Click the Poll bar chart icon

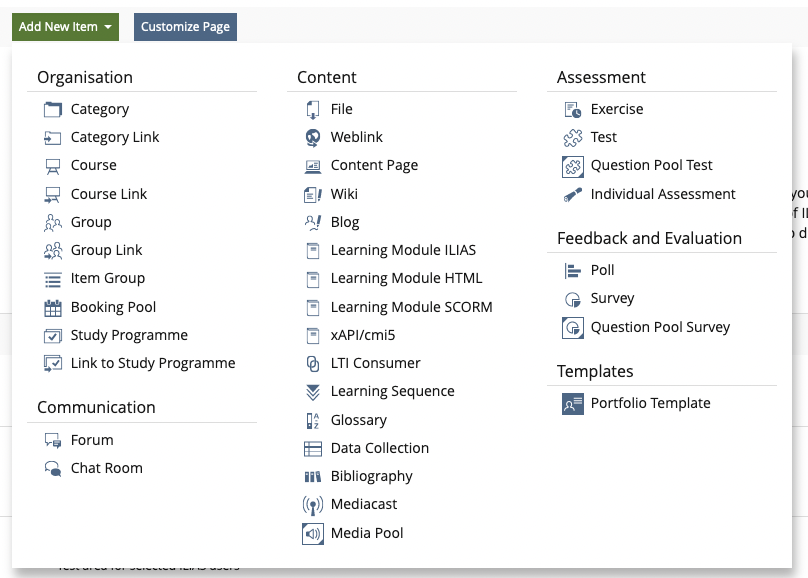573,270
